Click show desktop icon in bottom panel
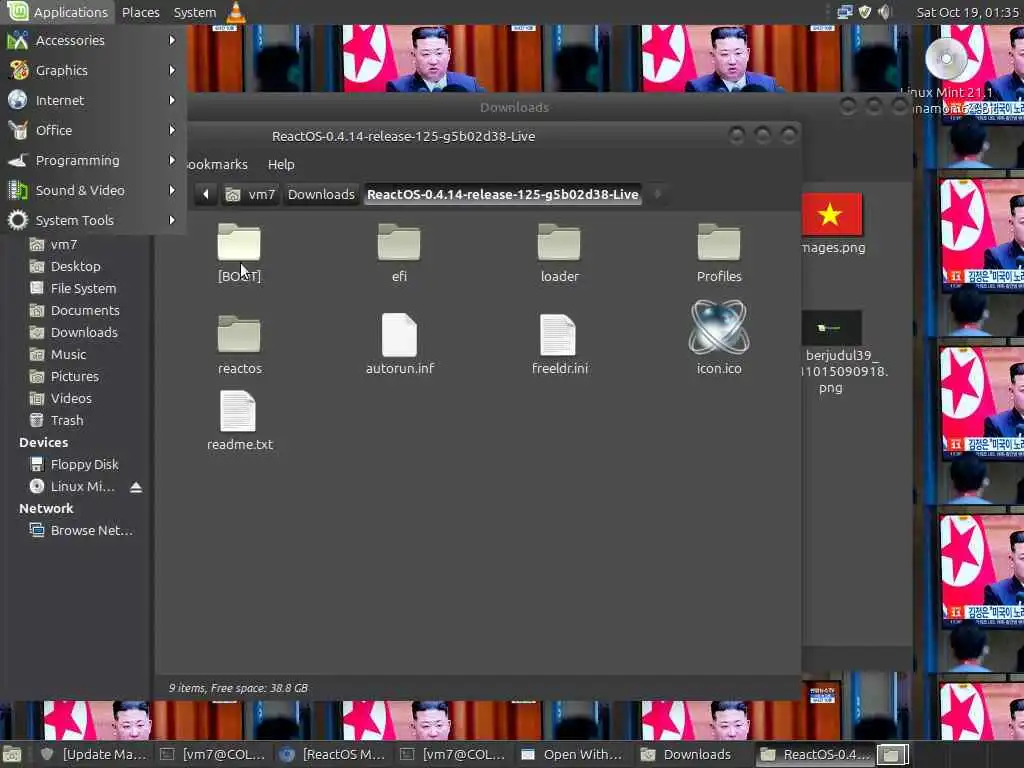1024x768 pixels. click(12, 754)
